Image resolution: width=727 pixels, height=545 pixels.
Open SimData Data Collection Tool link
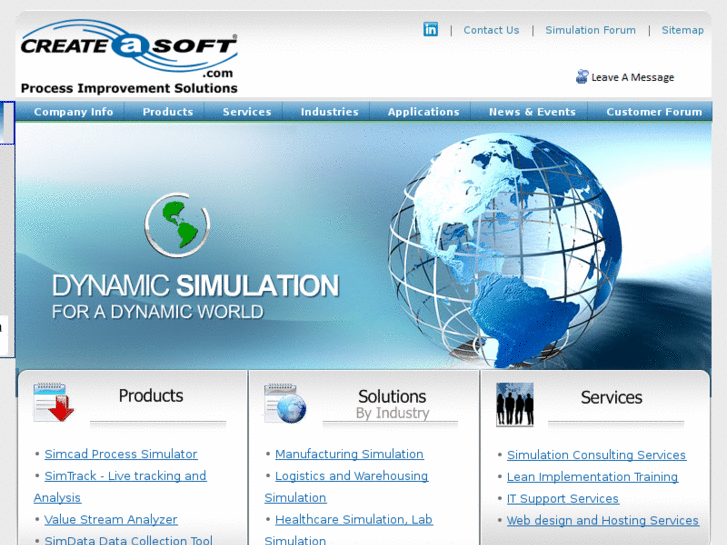point(128,540)
